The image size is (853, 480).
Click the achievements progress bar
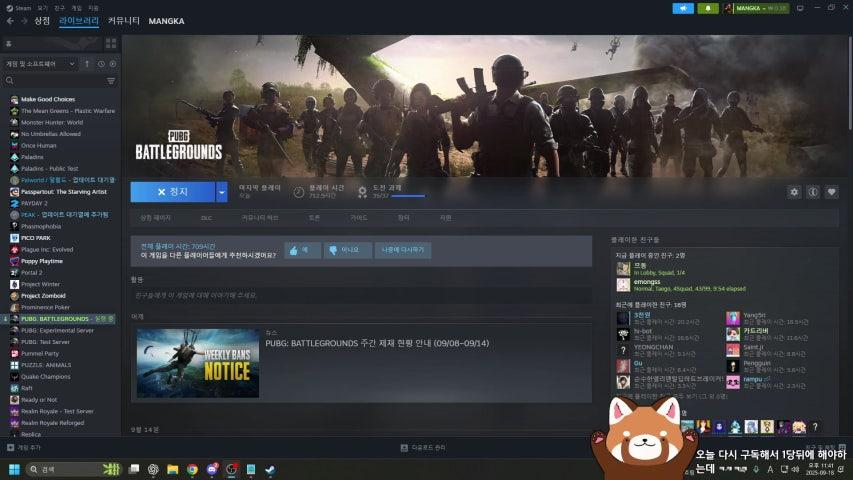[408, 196]
